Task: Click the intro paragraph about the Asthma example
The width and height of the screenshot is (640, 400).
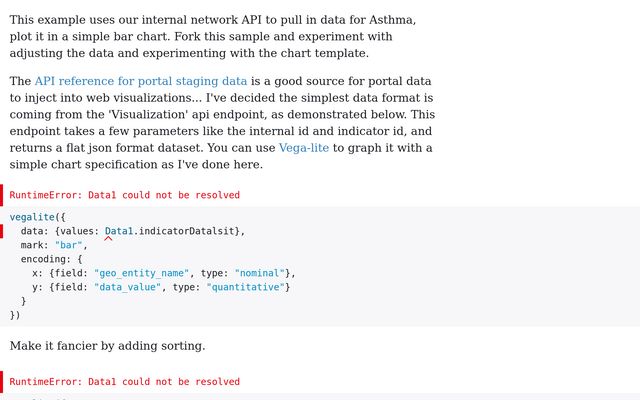Action: pos(212,36)
